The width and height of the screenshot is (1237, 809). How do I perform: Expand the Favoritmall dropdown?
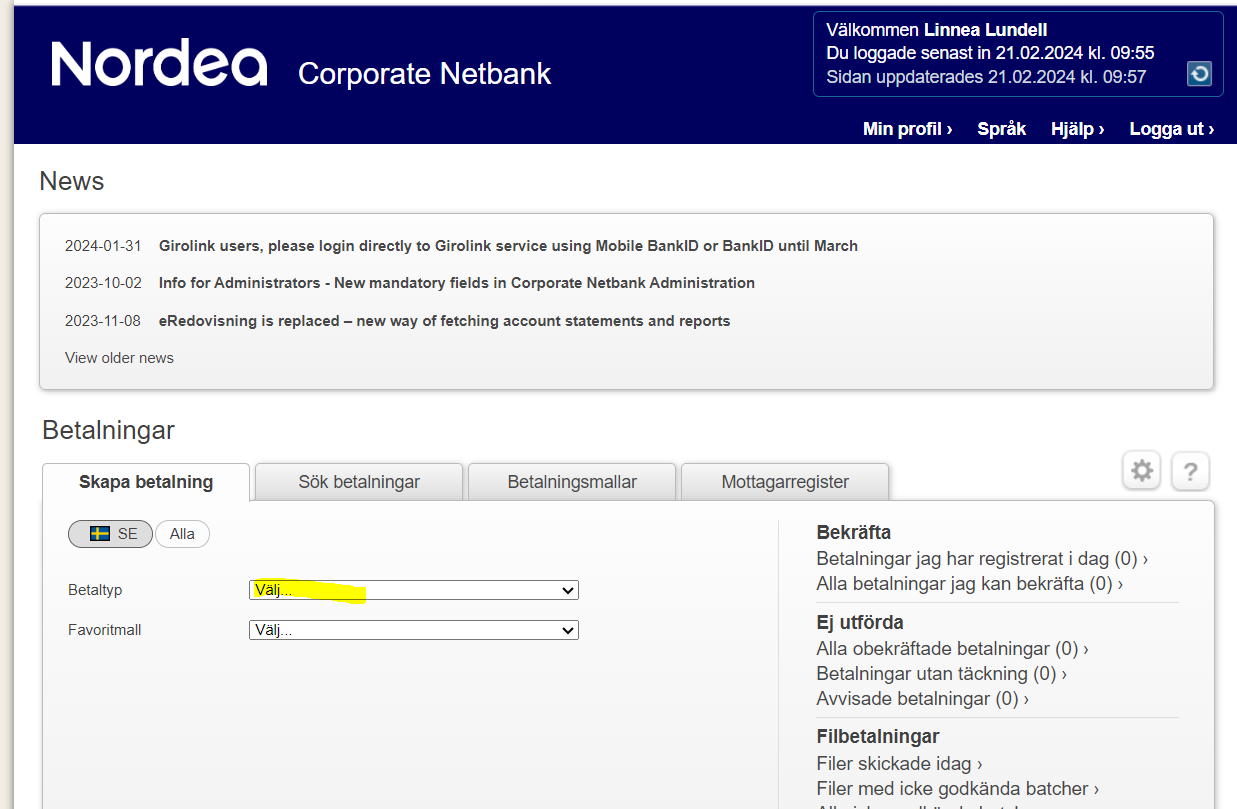click(x=413, y=630)
